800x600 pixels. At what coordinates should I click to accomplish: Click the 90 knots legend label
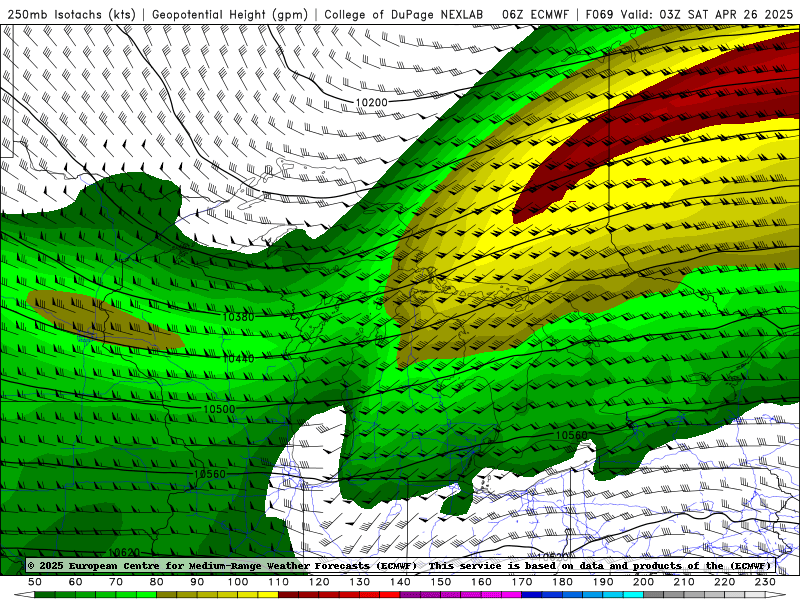tap(197, 582)
